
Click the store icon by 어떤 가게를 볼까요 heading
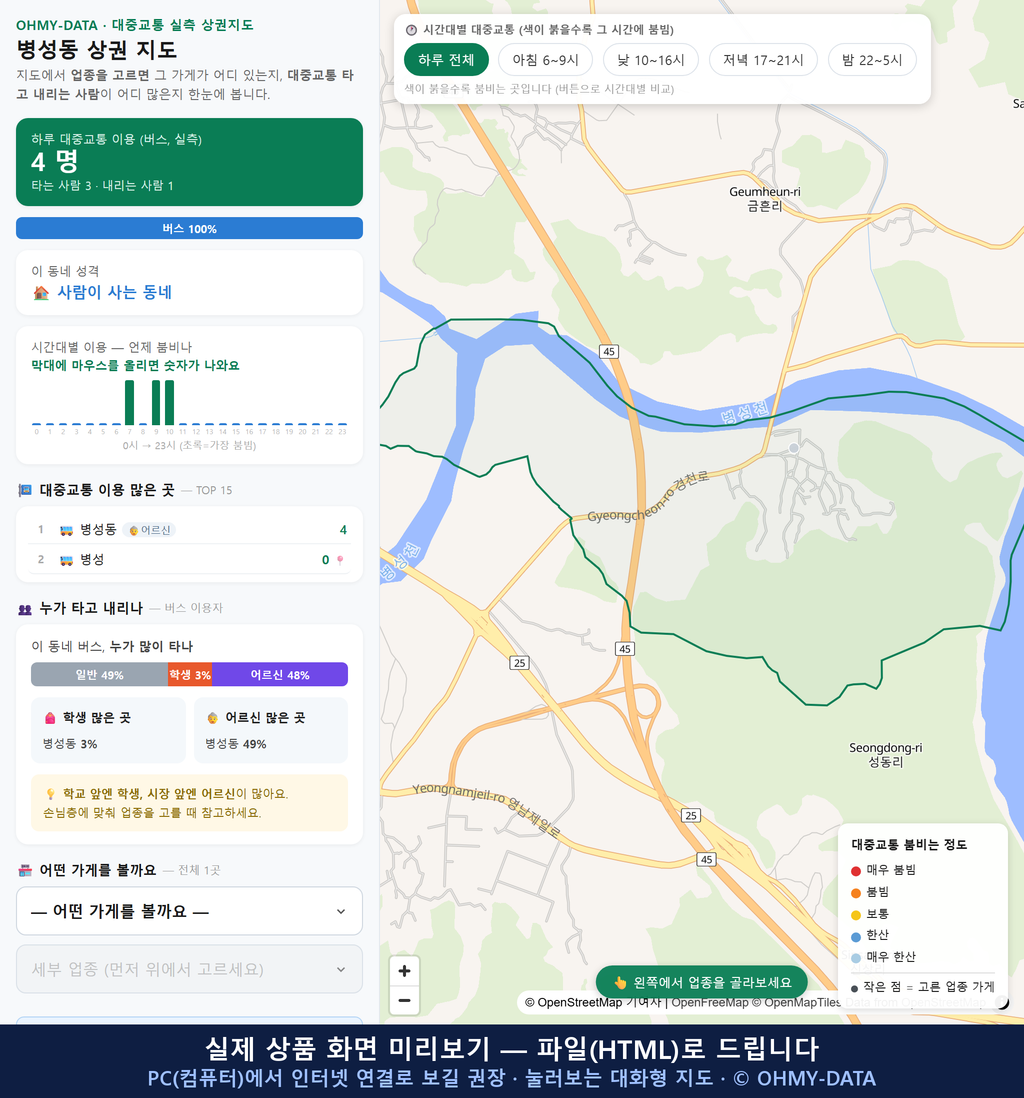[x=25, y=870]
